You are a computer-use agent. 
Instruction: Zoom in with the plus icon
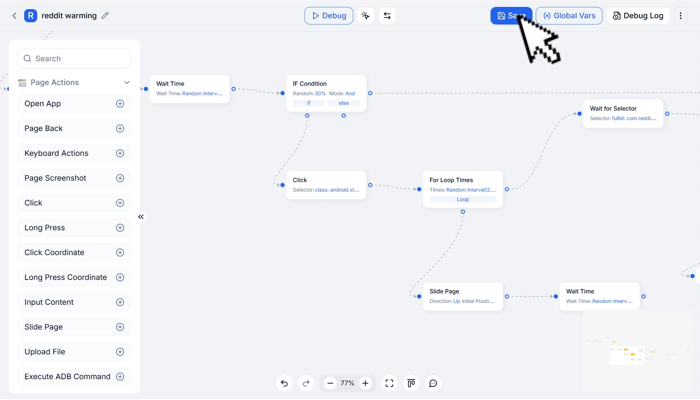click(x=365, y=383)
